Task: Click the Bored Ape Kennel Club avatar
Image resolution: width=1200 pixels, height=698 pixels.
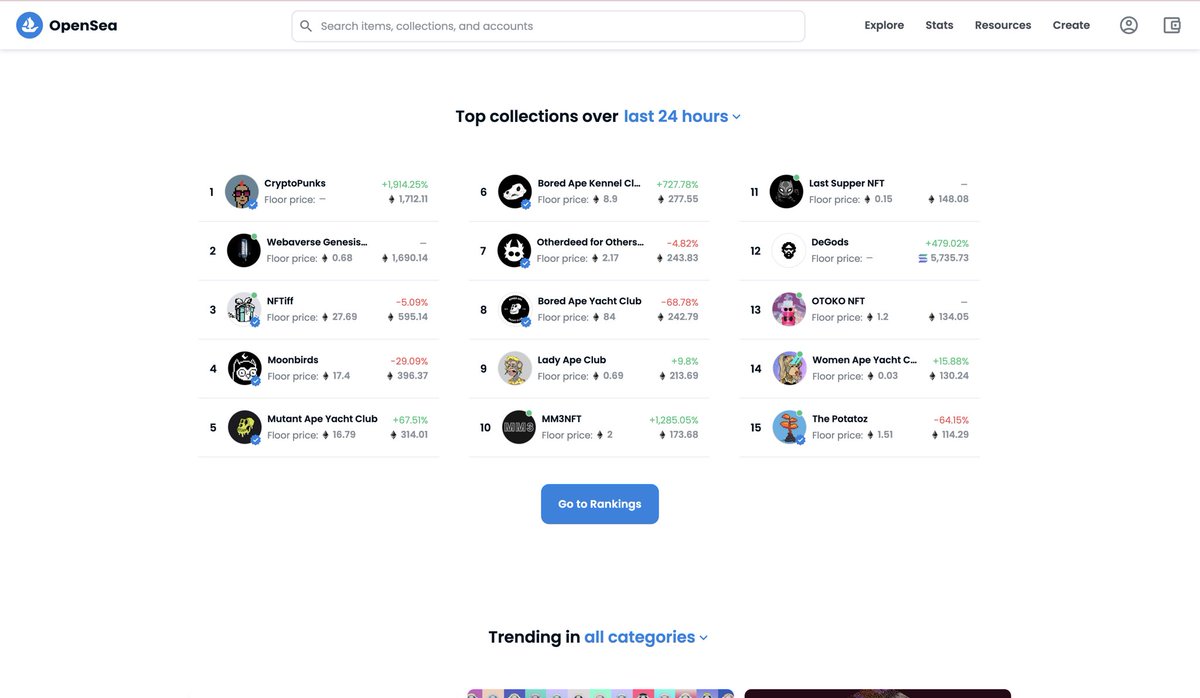Action: [515, 192]
